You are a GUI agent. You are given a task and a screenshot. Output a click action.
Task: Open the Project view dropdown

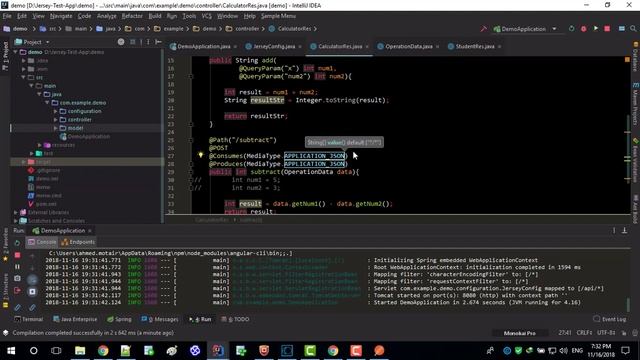[47, 42]
